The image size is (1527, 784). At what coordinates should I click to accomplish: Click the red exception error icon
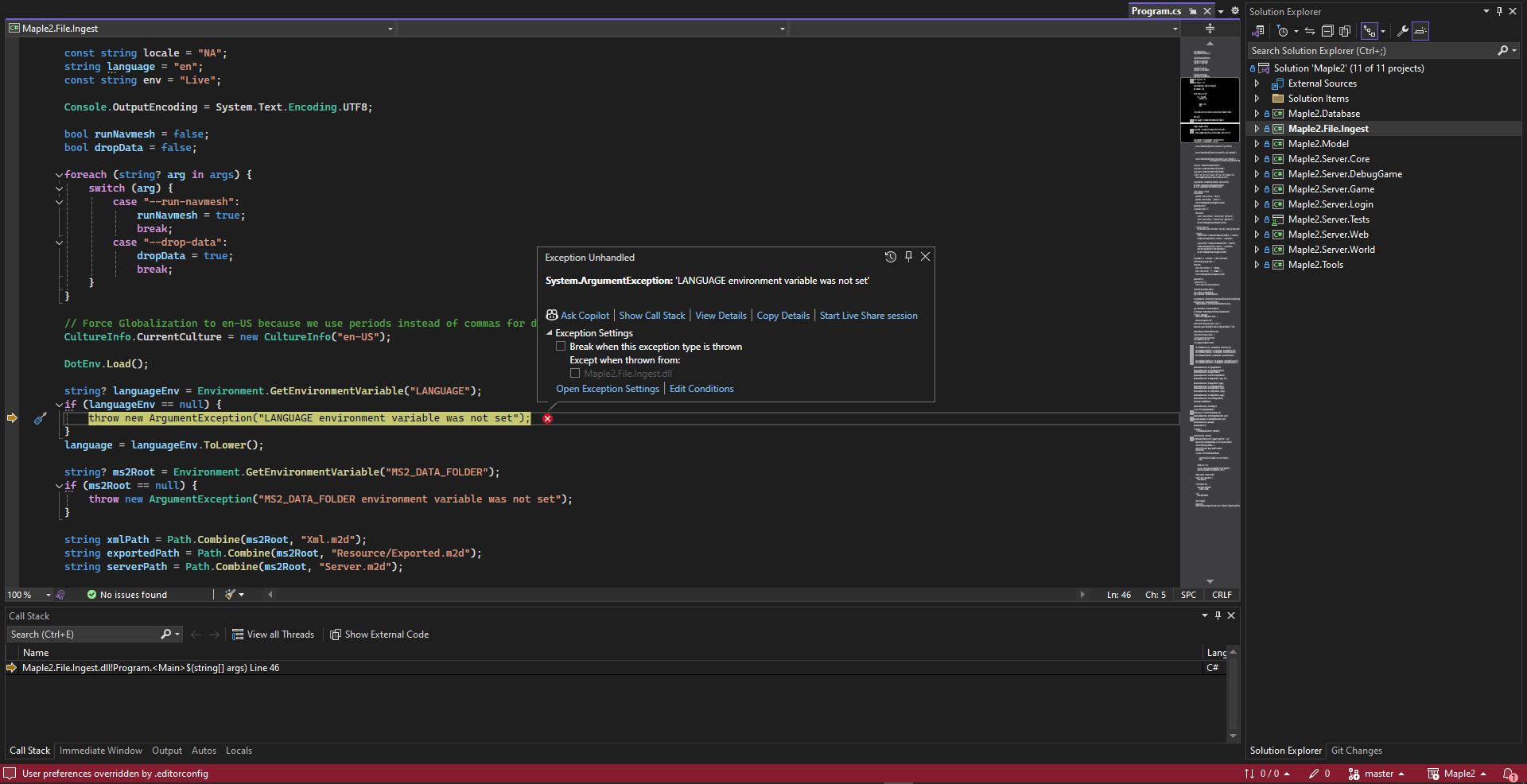coord(547,419)
